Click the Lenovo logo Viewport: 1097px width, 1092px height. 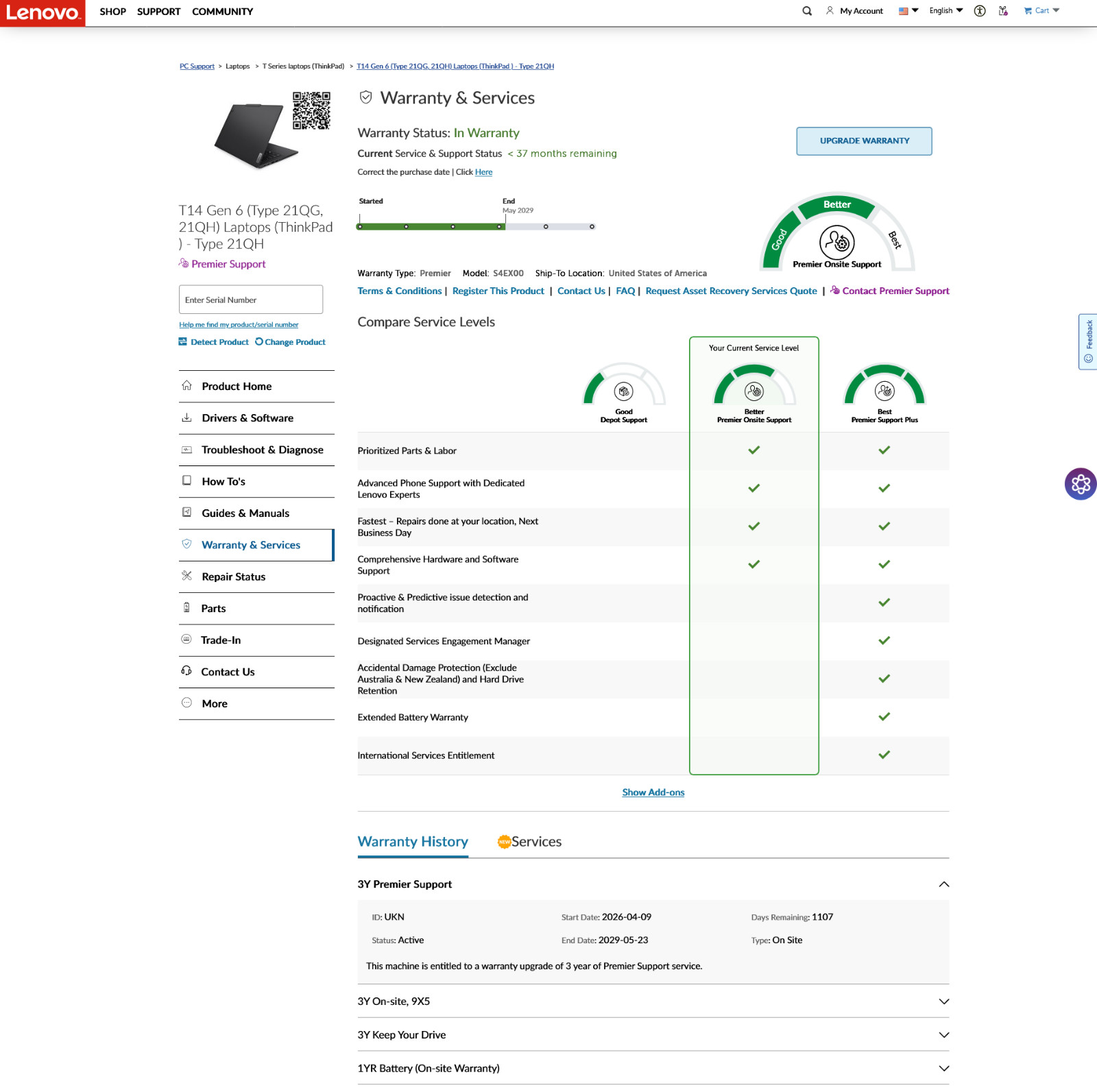point(43,13)
